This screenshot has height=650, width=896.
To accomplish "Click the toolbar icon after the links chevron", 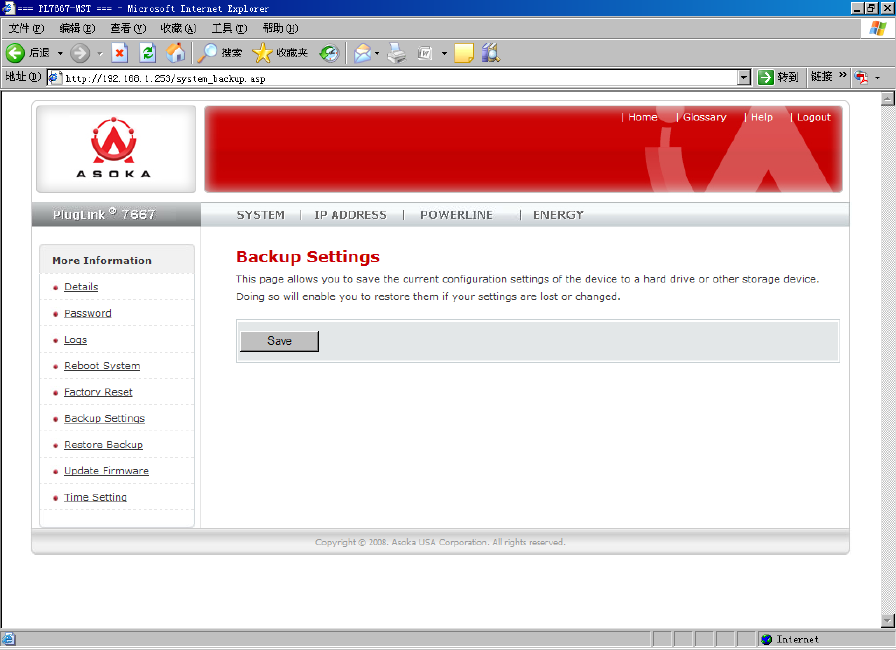I will [x=861, y=77].
